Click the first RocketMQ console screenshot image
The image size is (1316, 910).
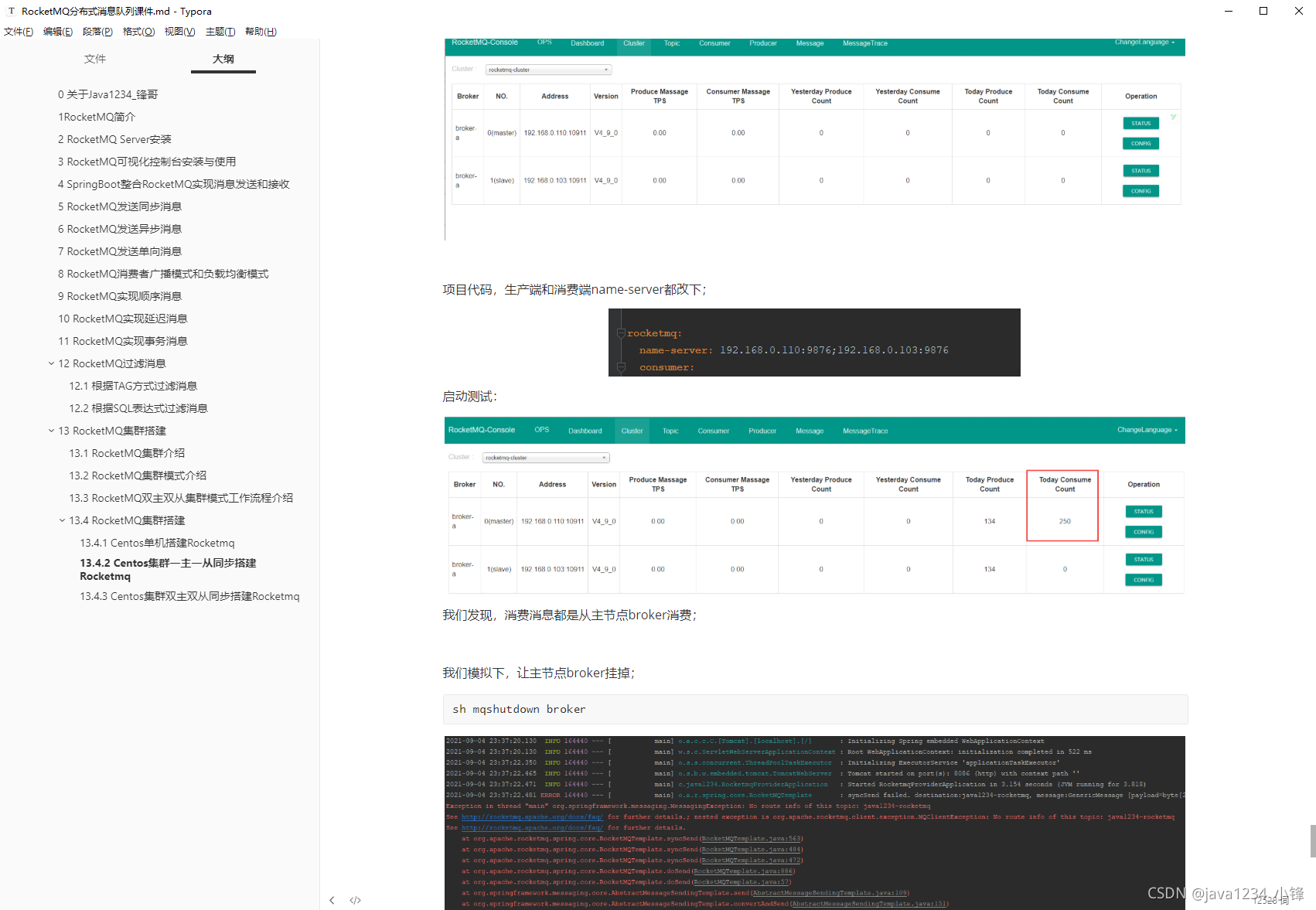[x=815, y=139]
